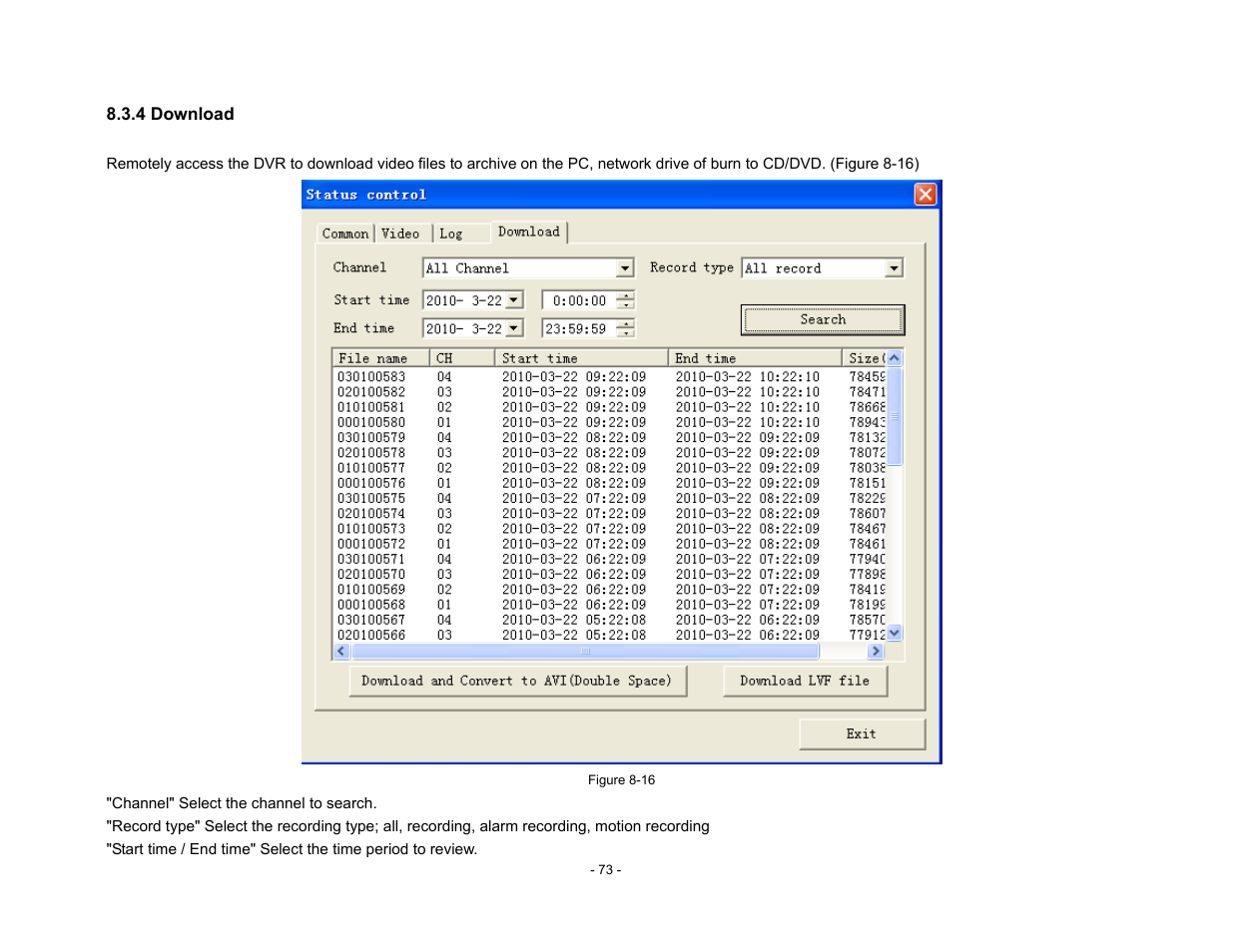Click the 23:59:59 end time field

(579, 328)
